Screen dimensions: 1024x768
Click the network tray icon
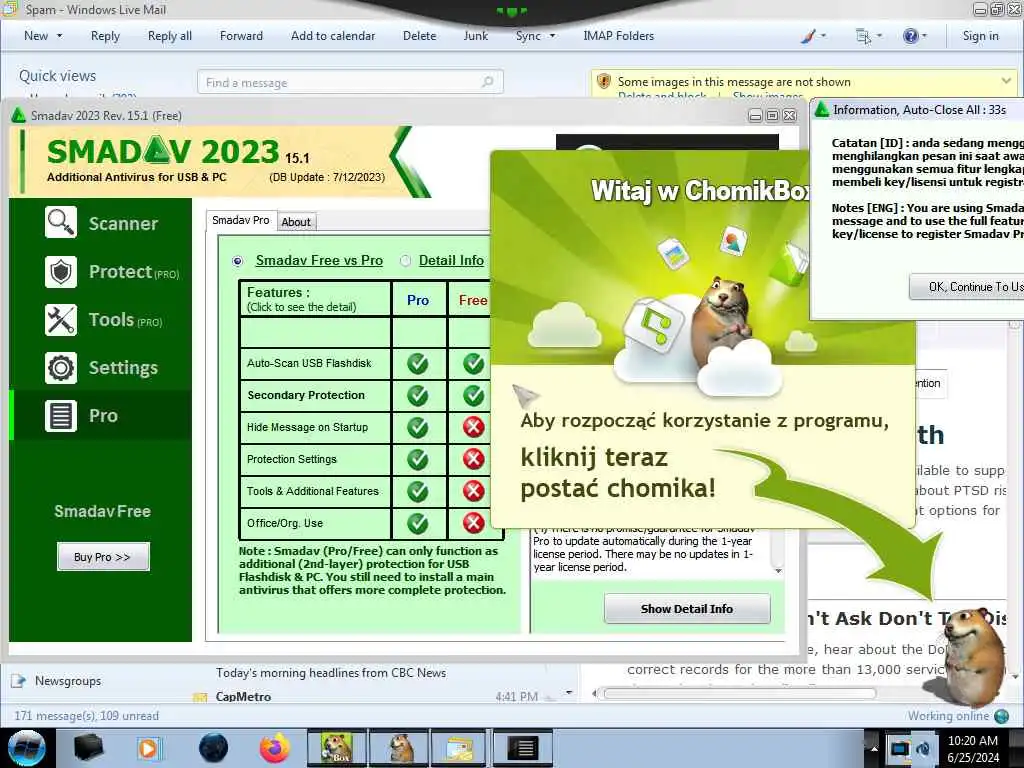pos(900,748)
